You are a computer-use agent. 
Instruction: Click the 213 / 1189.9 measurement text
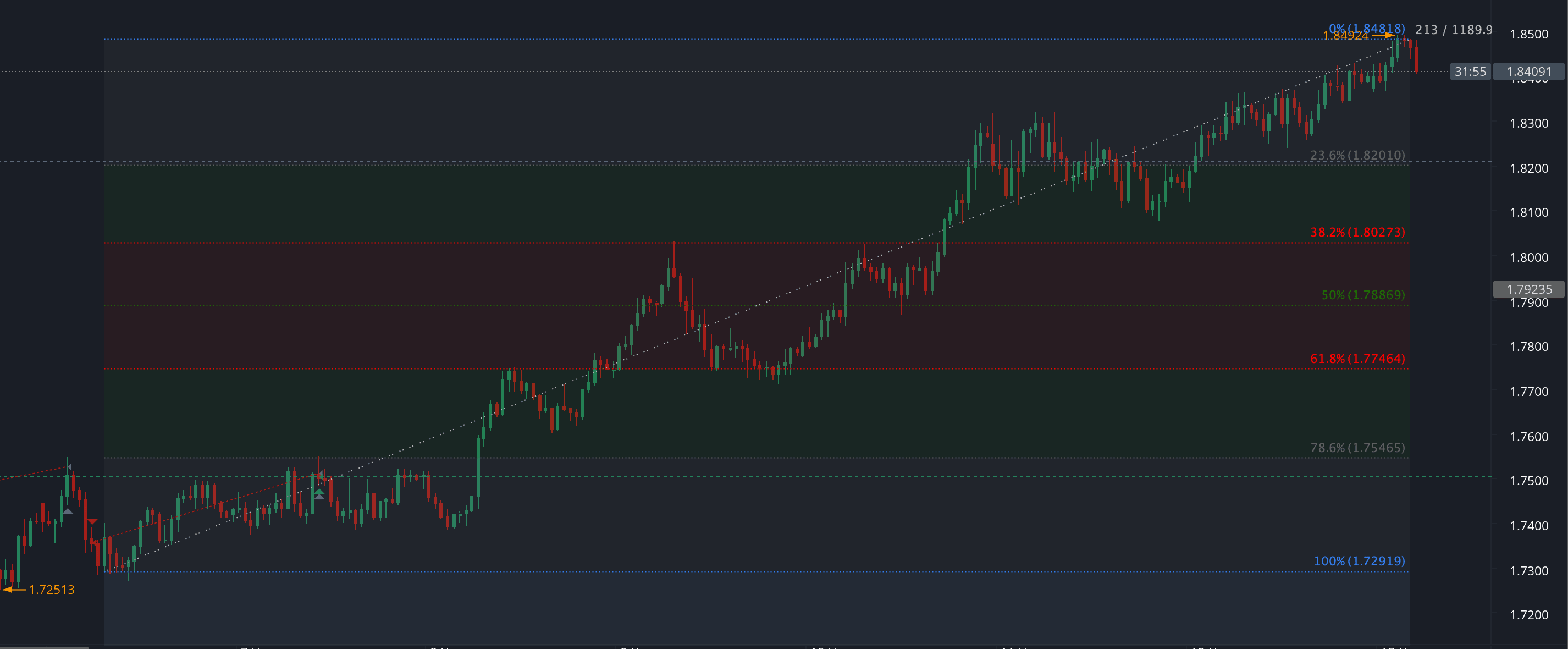pyautogui.click(x=1454, y=29)
